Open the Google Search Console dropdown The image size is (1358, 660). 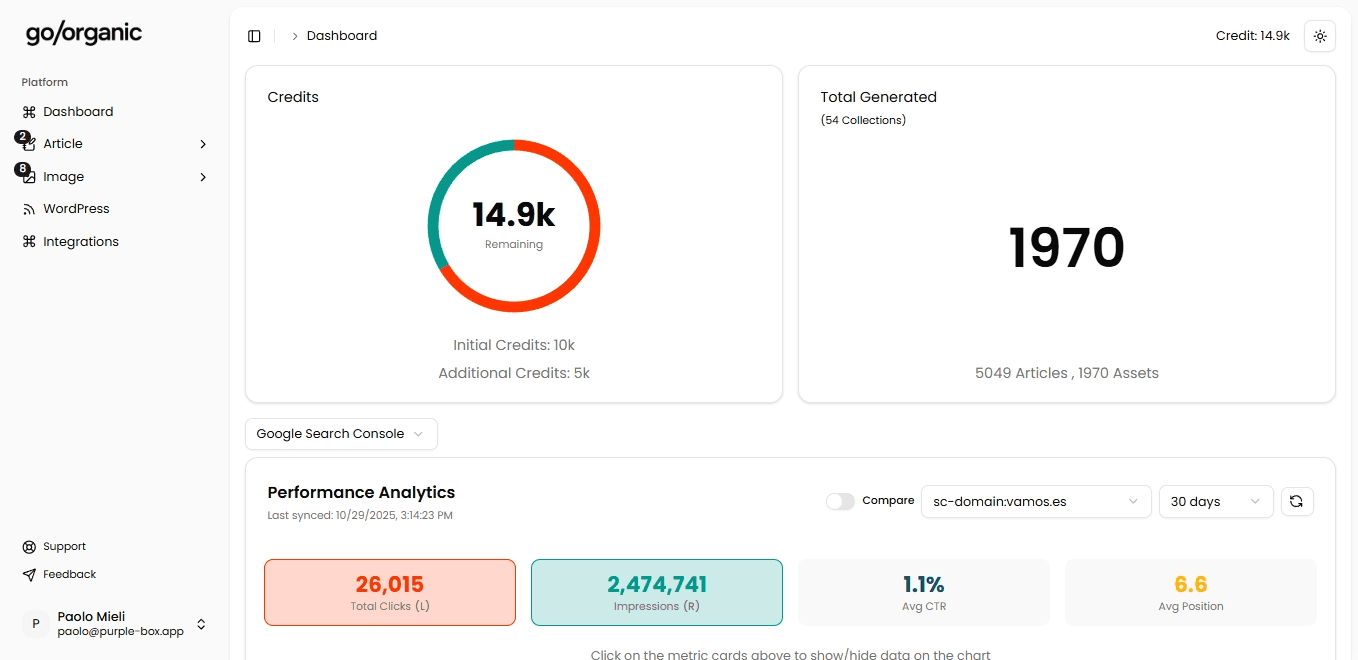tap(341, 434)
